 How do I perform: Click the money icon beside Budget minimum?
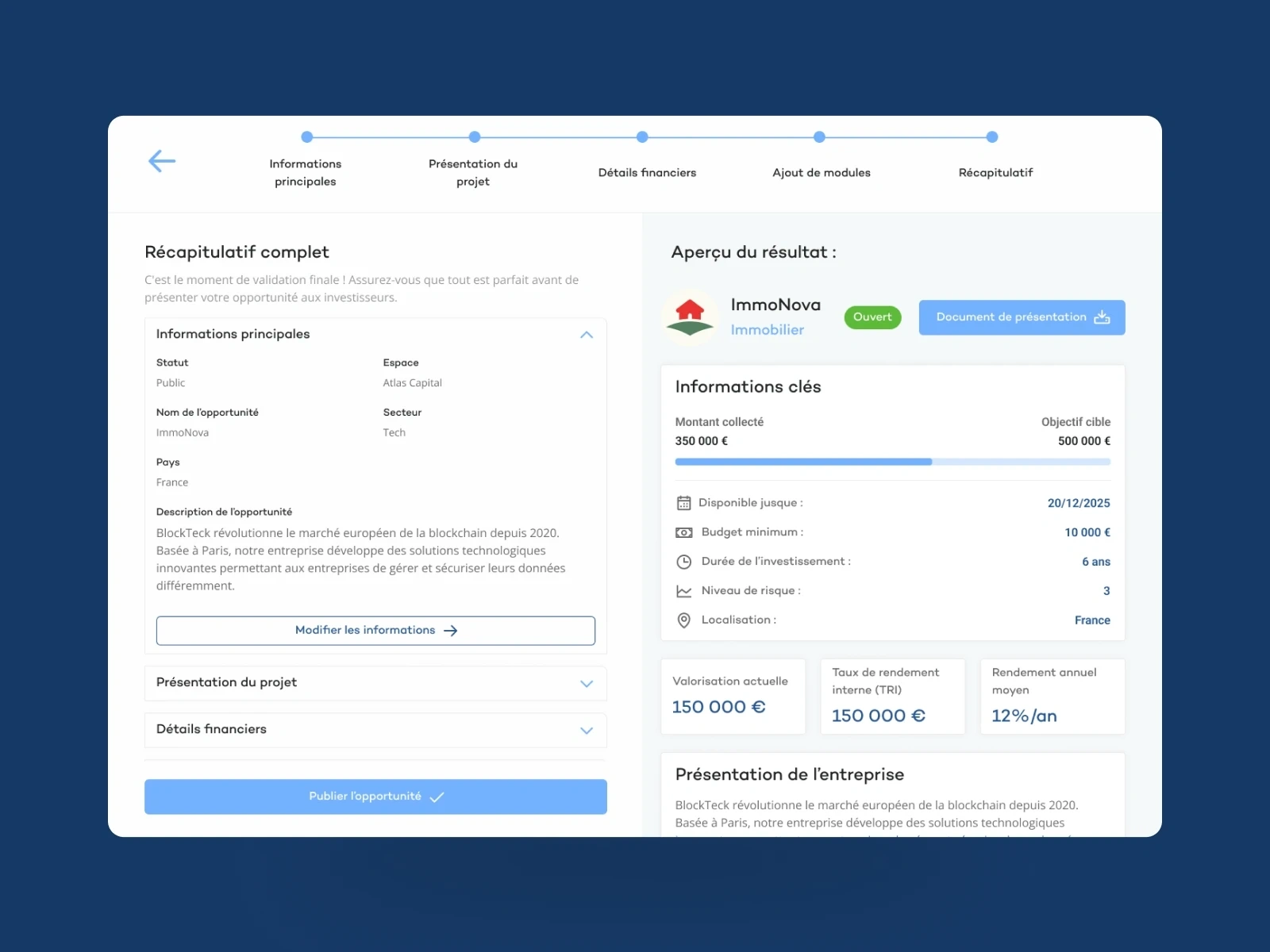point(683,532)
